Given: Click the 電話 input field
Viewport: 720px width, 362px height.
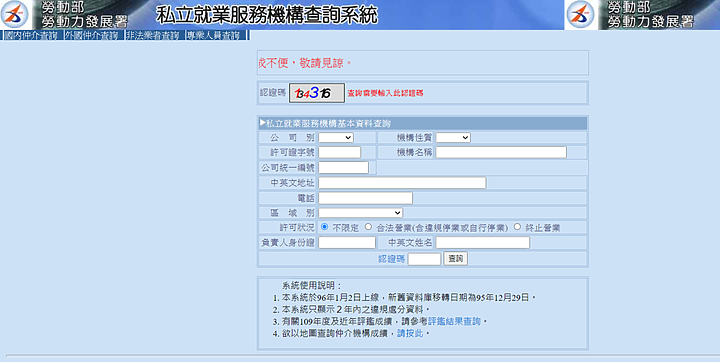Looking at the screenshot, I should tap(366, 198).
